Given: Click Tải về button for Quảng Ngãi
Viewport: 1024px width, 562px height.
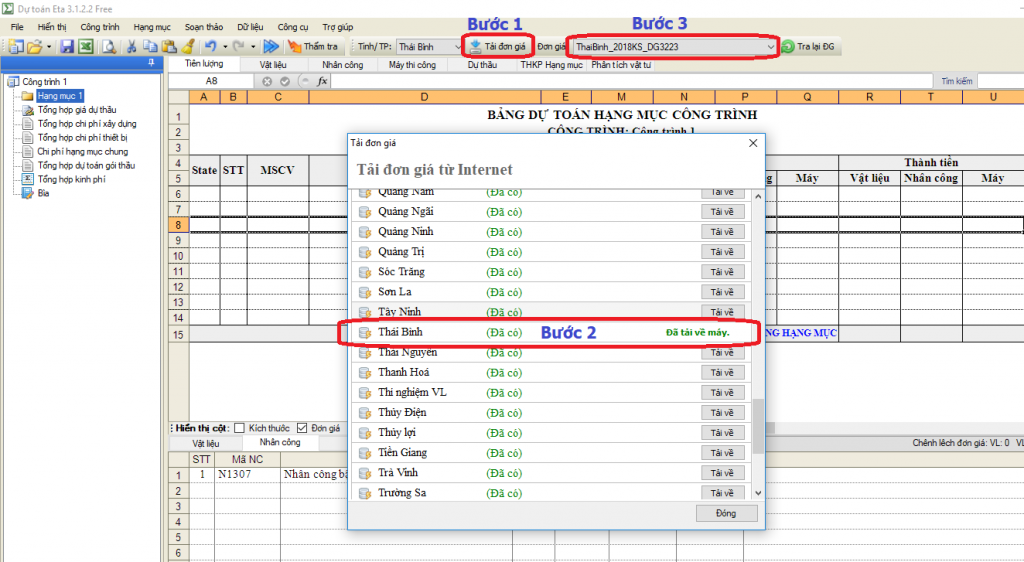Looking at the screenshot, I should tap(722, 212).
